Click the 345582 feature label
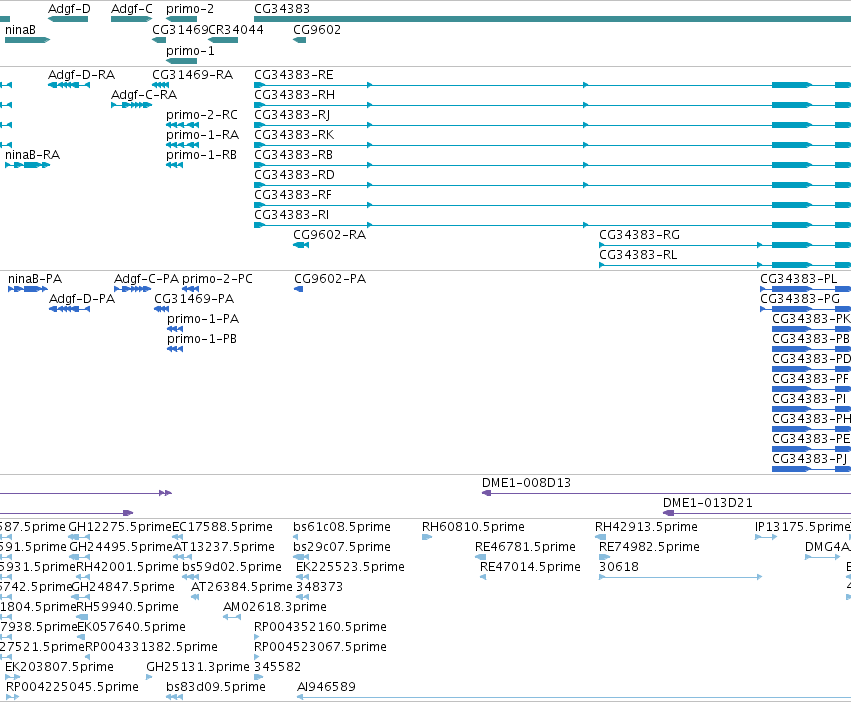Screen dimensions: 851x702 tap(277, 667)
